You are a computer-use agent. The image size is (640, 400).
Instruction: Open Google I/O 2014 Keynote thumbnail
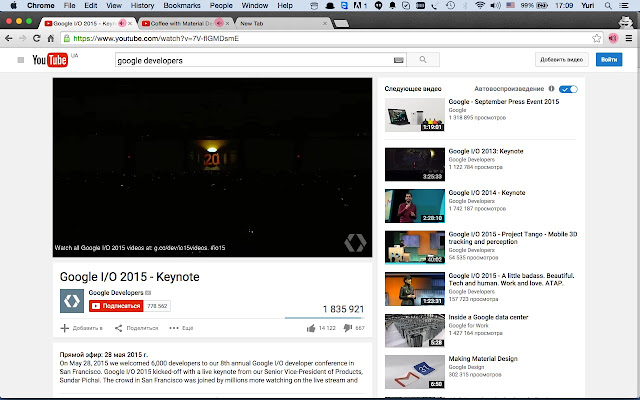(x=415, y=206)
